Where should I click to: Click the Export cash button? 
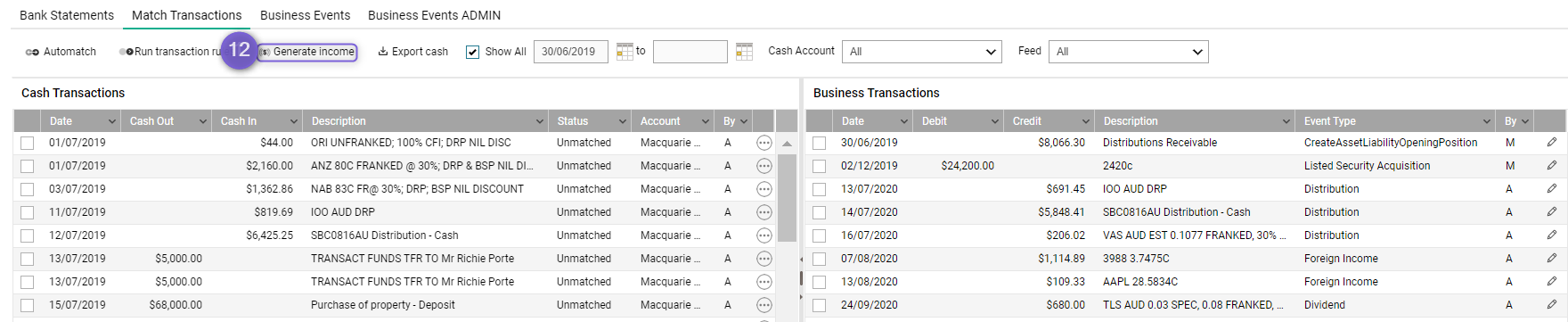tap(413, 52)
